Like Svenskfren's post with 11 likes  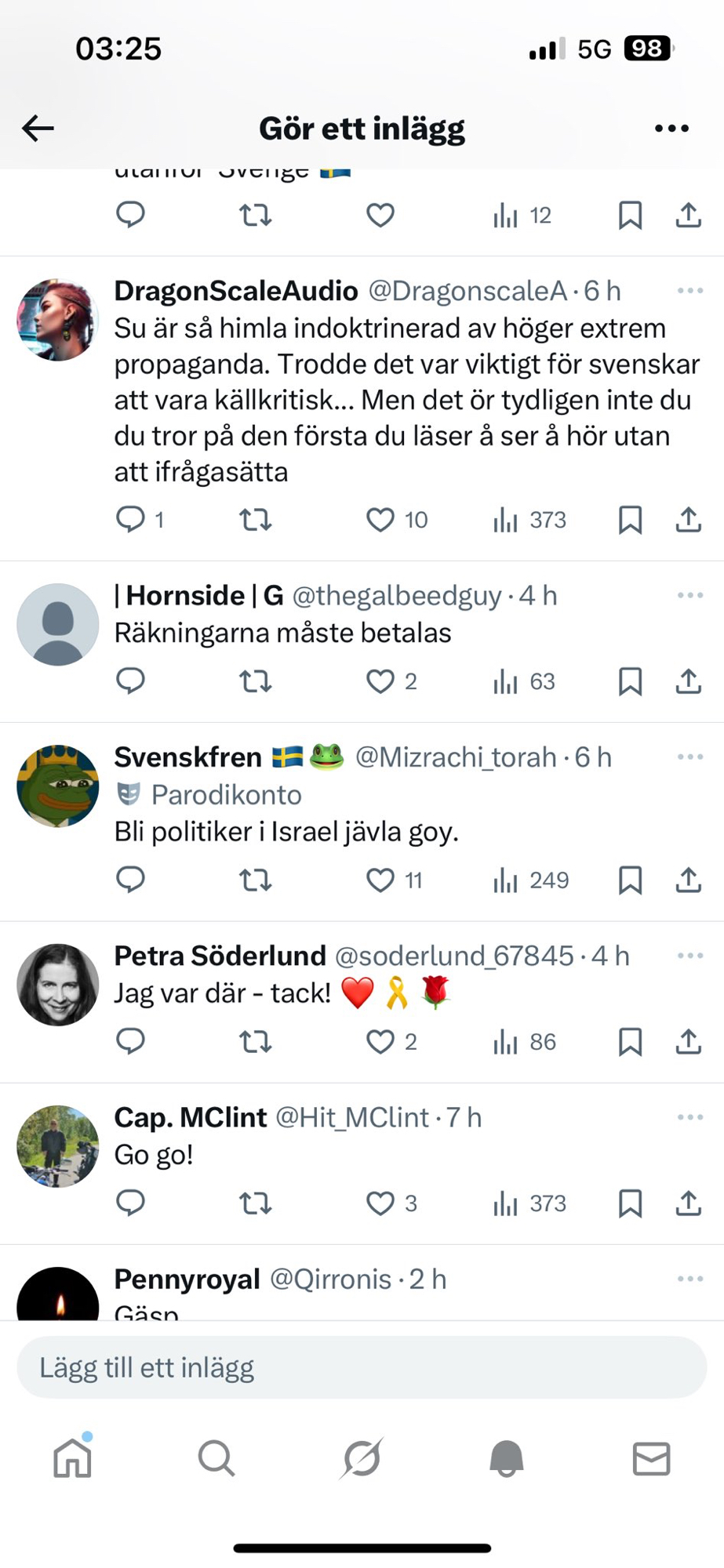coord(380,880)
